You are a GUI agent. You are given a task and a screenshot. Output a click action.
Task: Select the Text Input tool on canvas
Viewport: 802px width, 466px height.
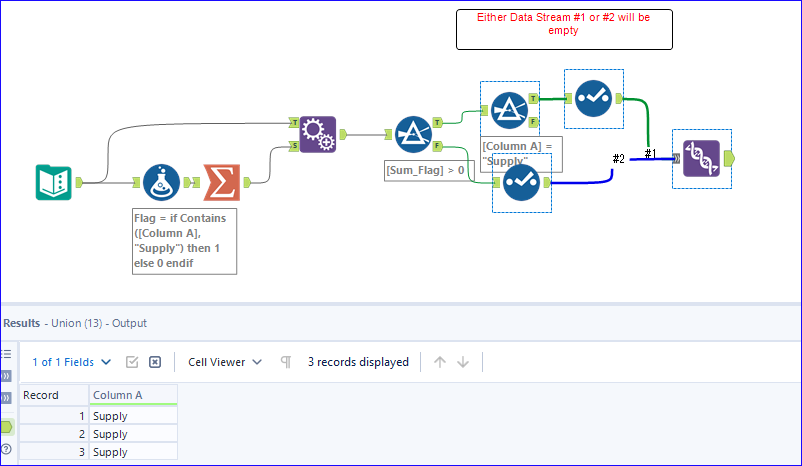54,182
